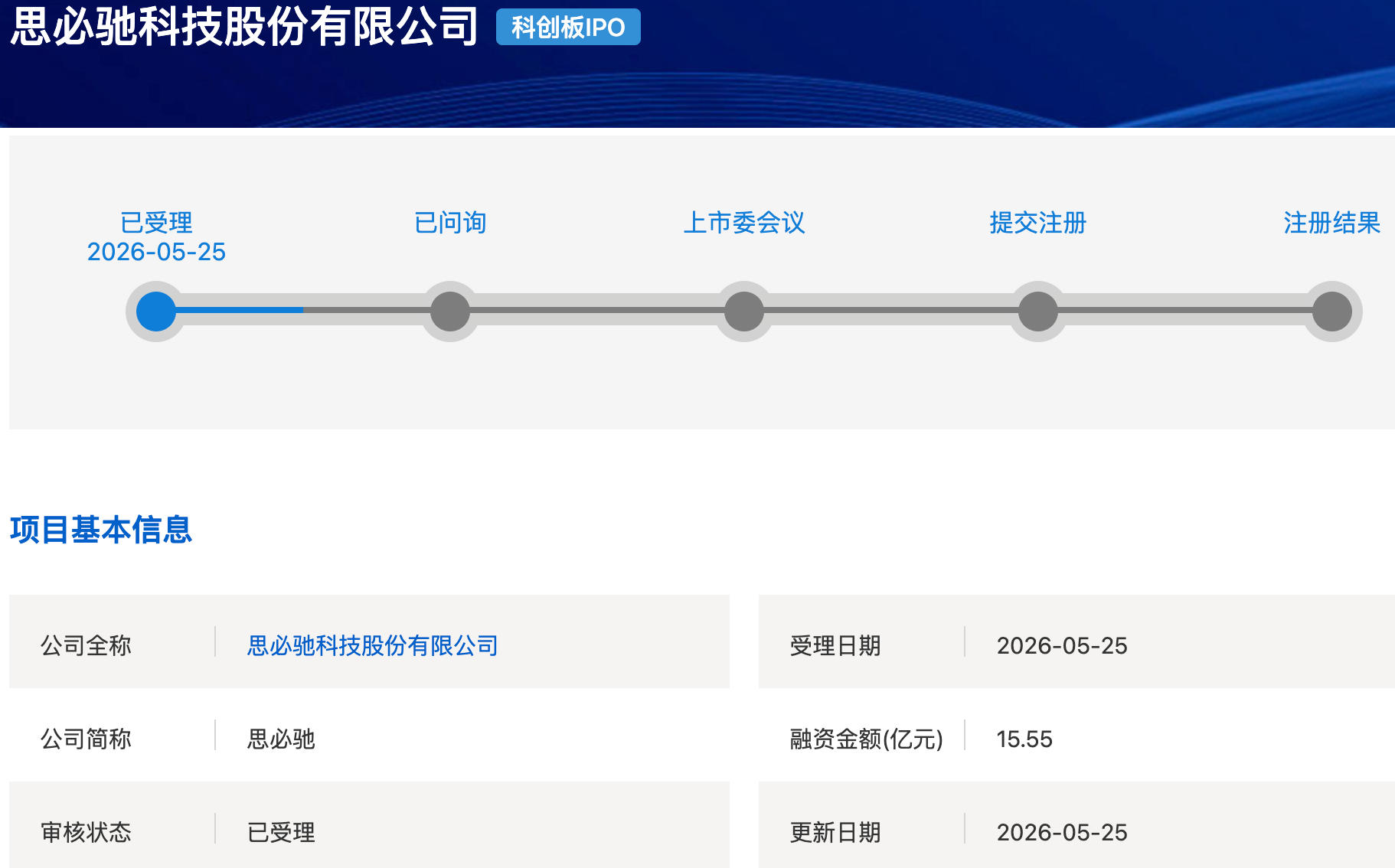The width and height of the screenshot is (1395, 868).
Task: Select the 已问询 stage circle on timeline
Action: (450, 312)
